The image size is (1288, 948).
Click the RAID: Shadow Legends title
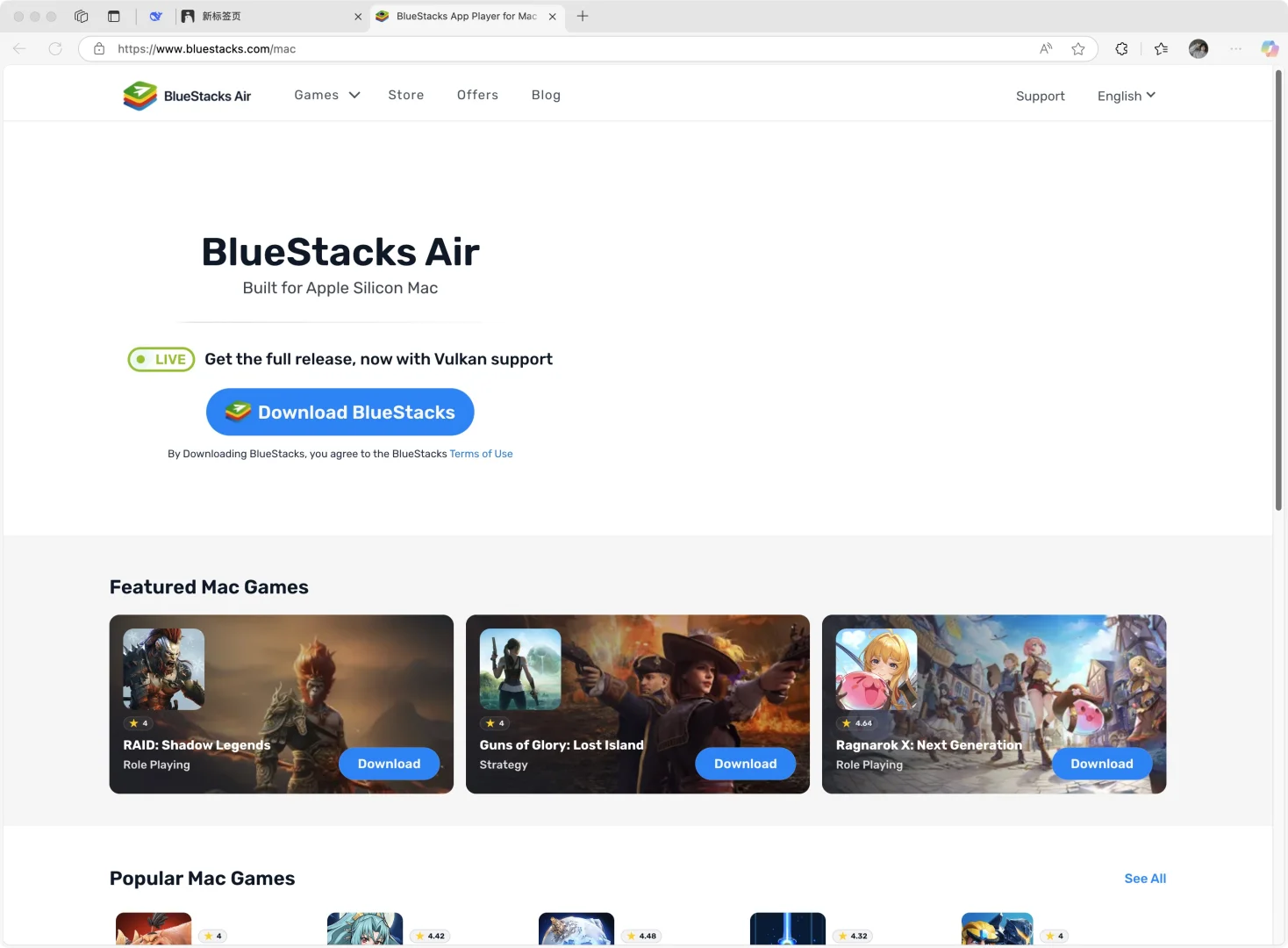pos(197,745)
